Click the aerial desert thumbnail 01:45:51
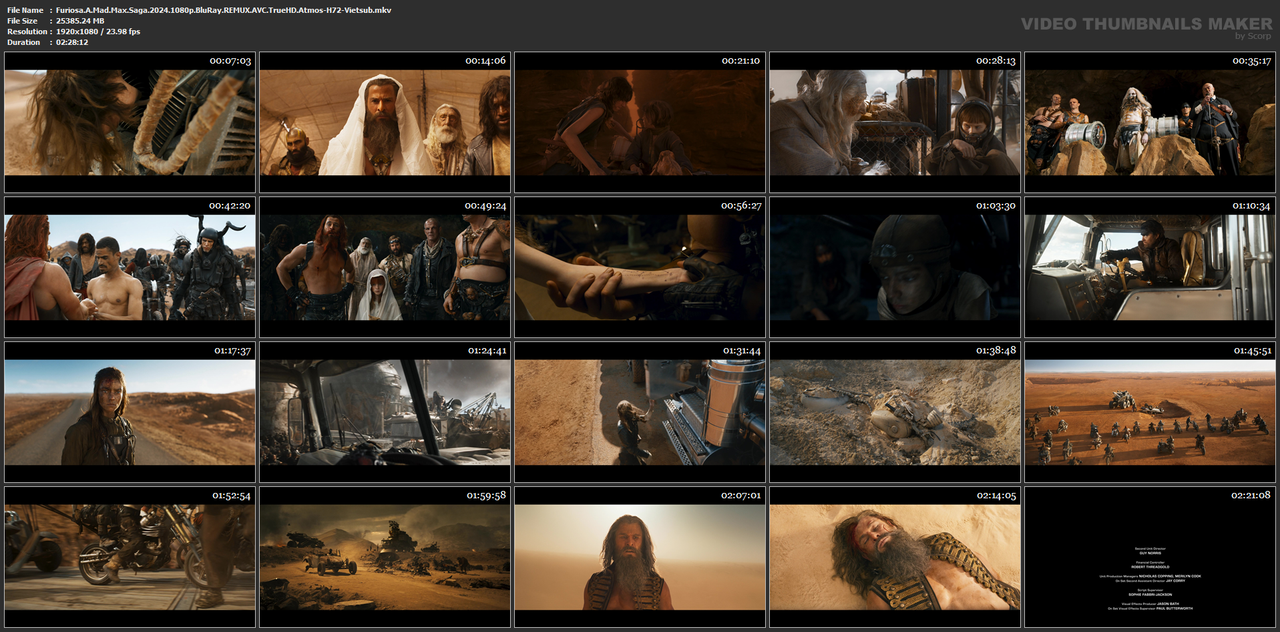The height and width of the screenshot is (632, 1280). click(x=1150, y=412)
